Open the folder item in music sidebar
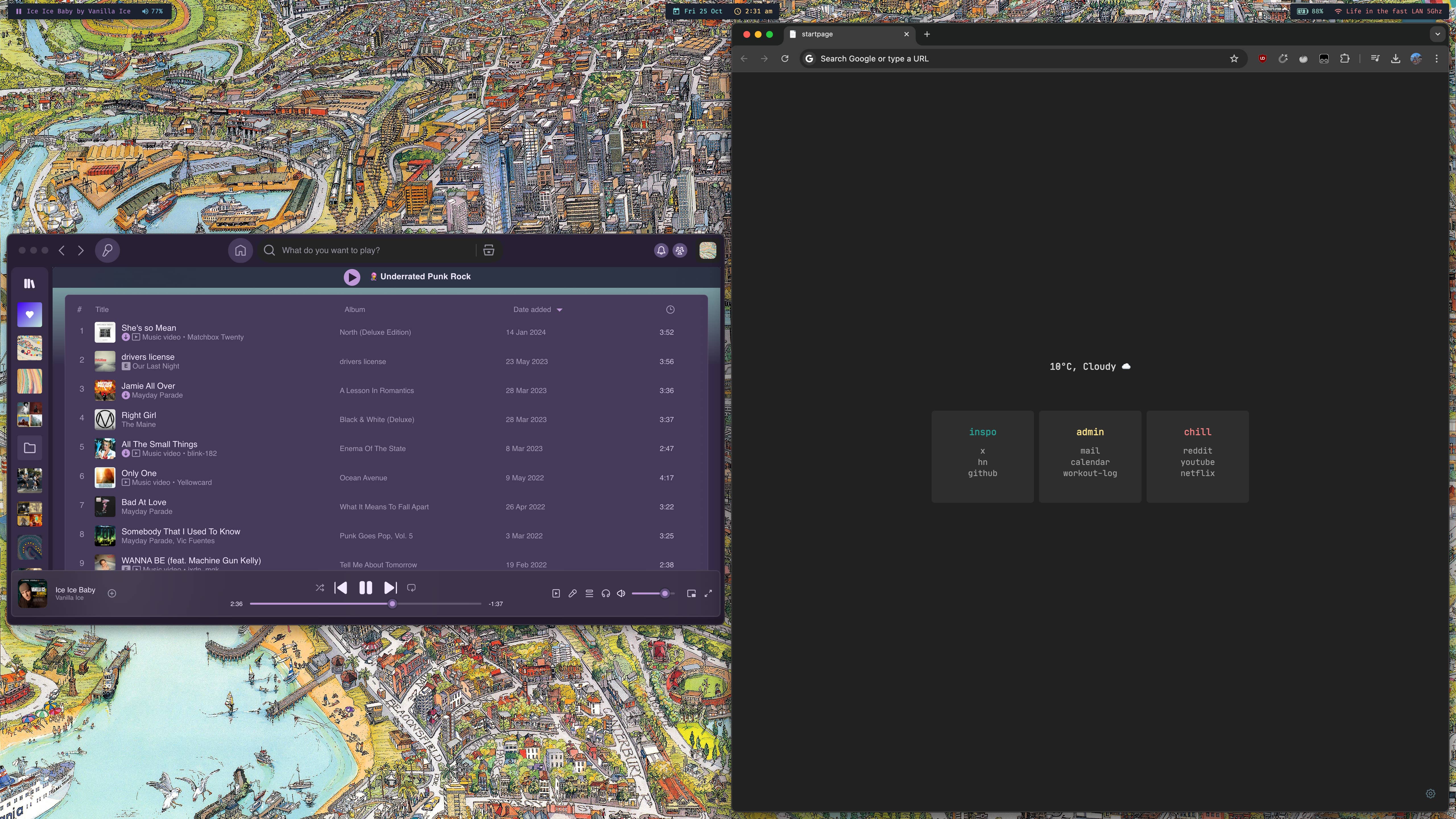1456x819 pixels. (29, 448)
